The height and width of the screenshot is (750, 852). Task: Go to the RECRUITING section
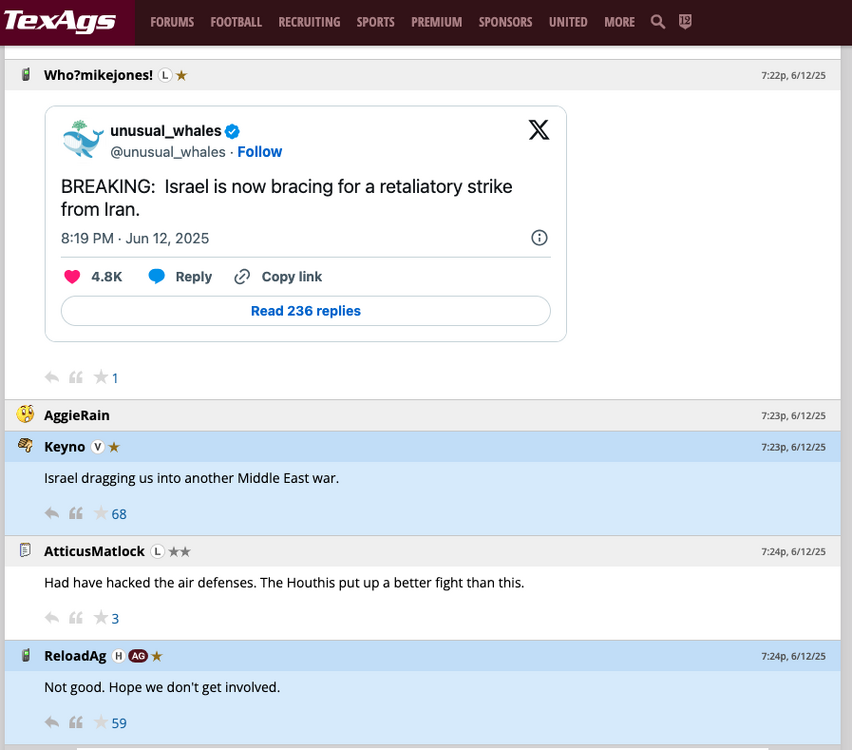coord(309,22)
